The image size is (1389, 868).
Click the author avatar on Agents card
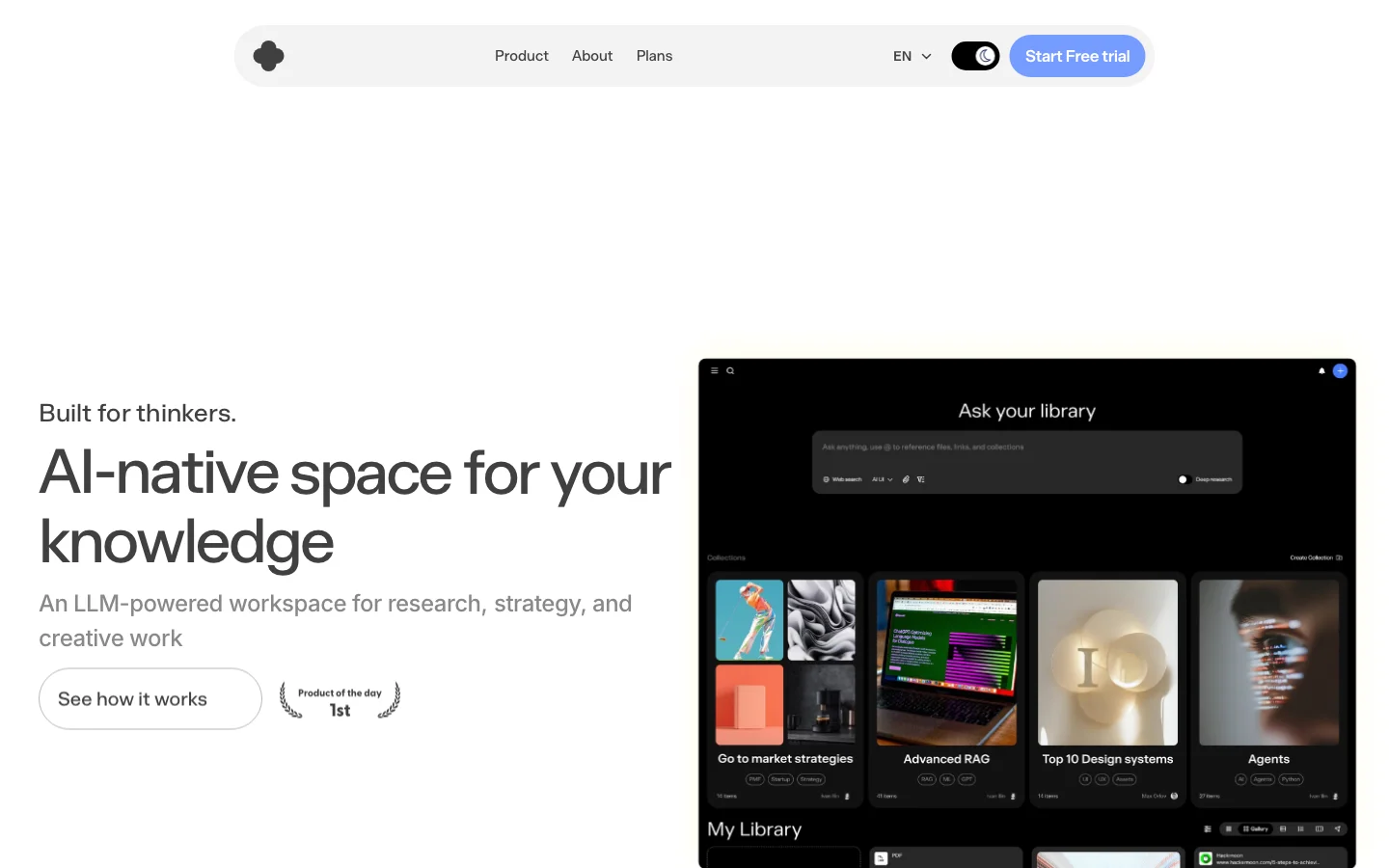pyautogui.click(x=1336, y=796)
